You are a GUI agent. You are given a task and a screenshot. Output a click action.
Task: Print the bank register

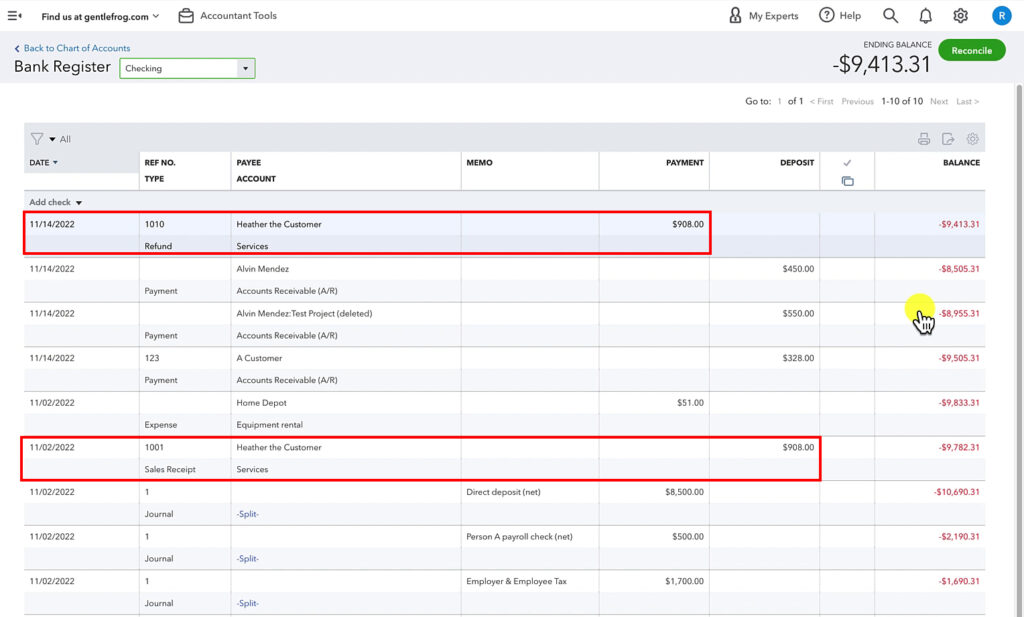923,138
